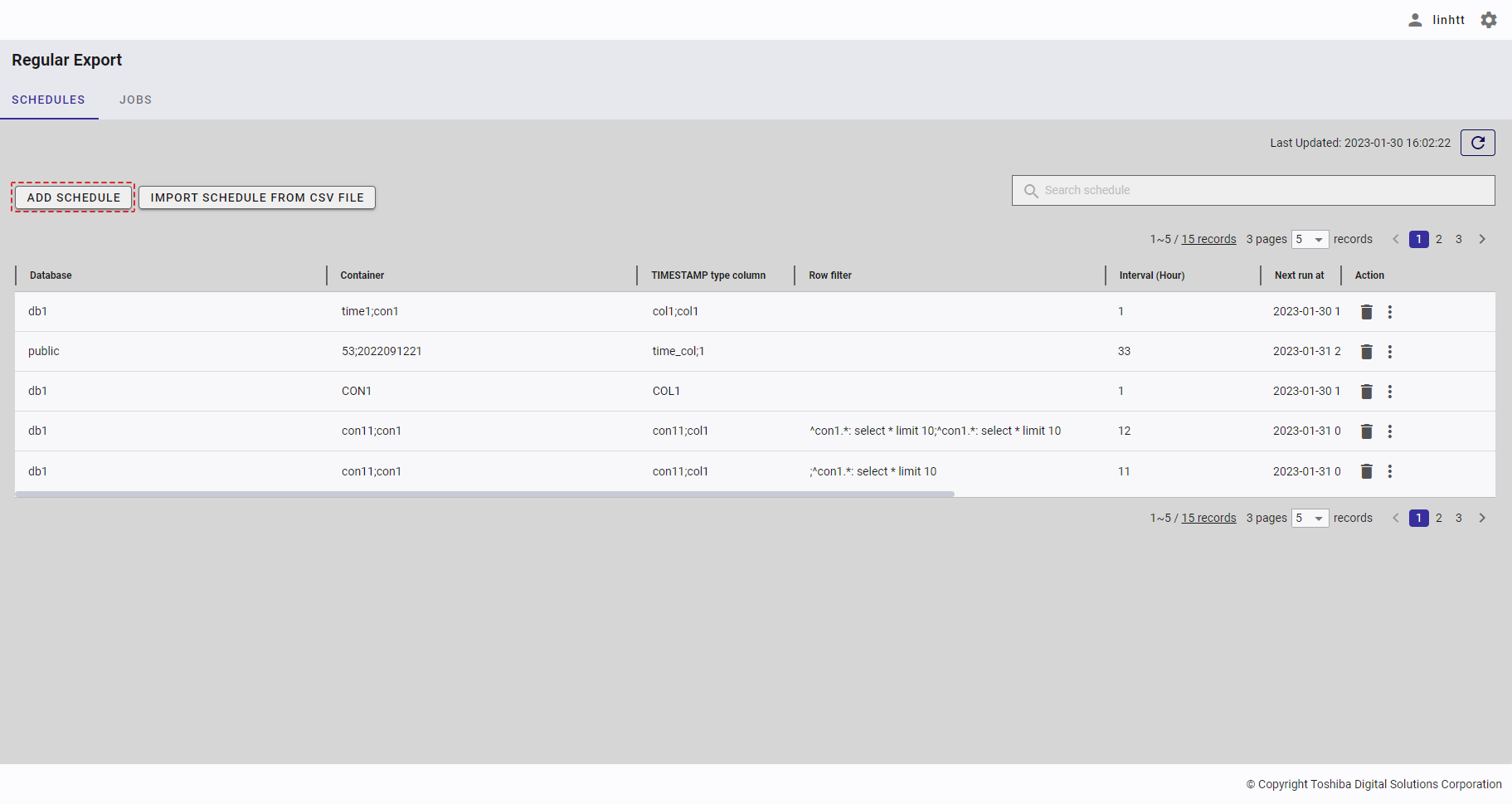Click the horizontal scrollbar under the table
Screen dimensions: 1512x804
point(484,494)
